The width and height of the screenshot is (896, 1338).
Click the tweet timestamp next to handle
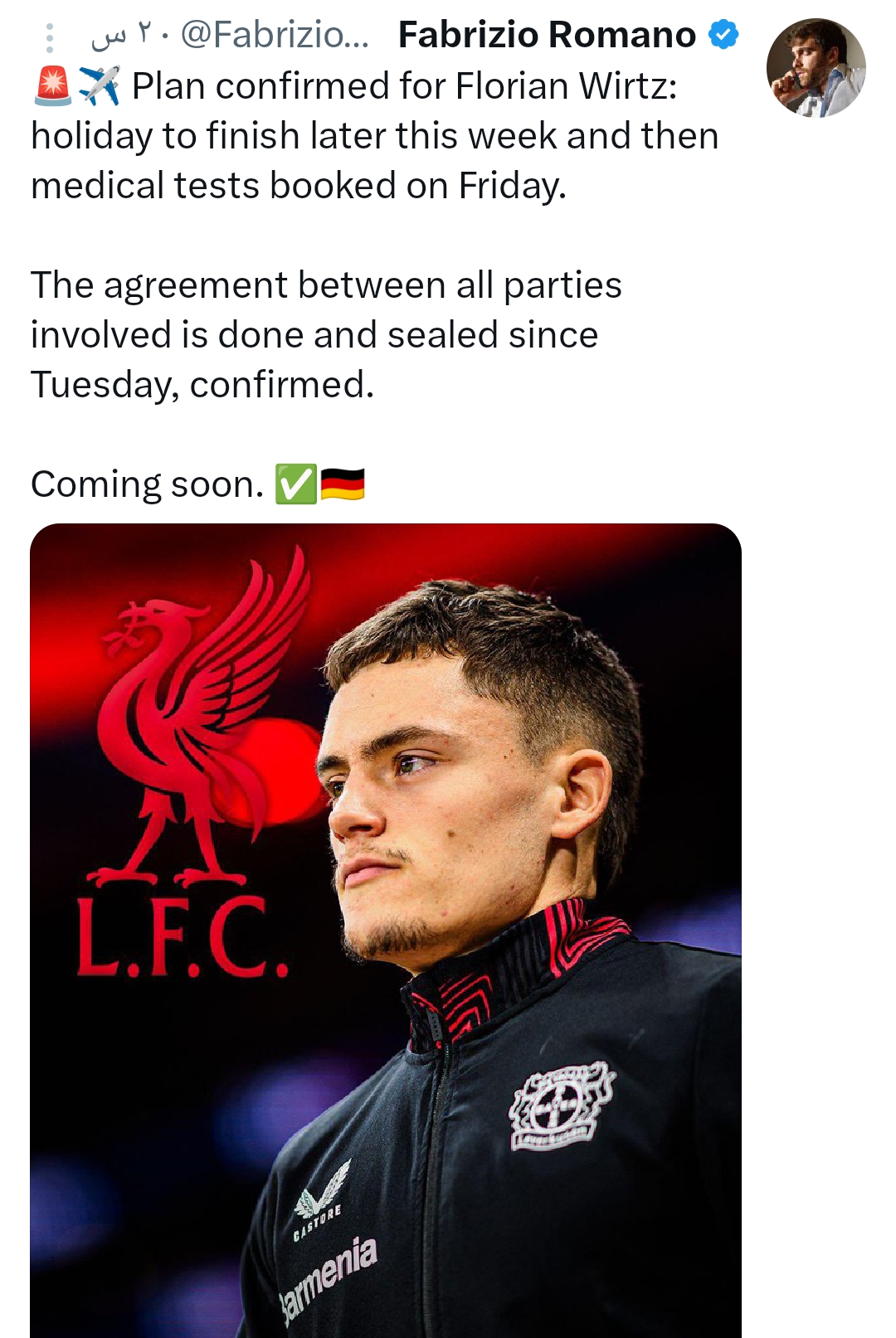pyautogui.click(x=123, y=36)
